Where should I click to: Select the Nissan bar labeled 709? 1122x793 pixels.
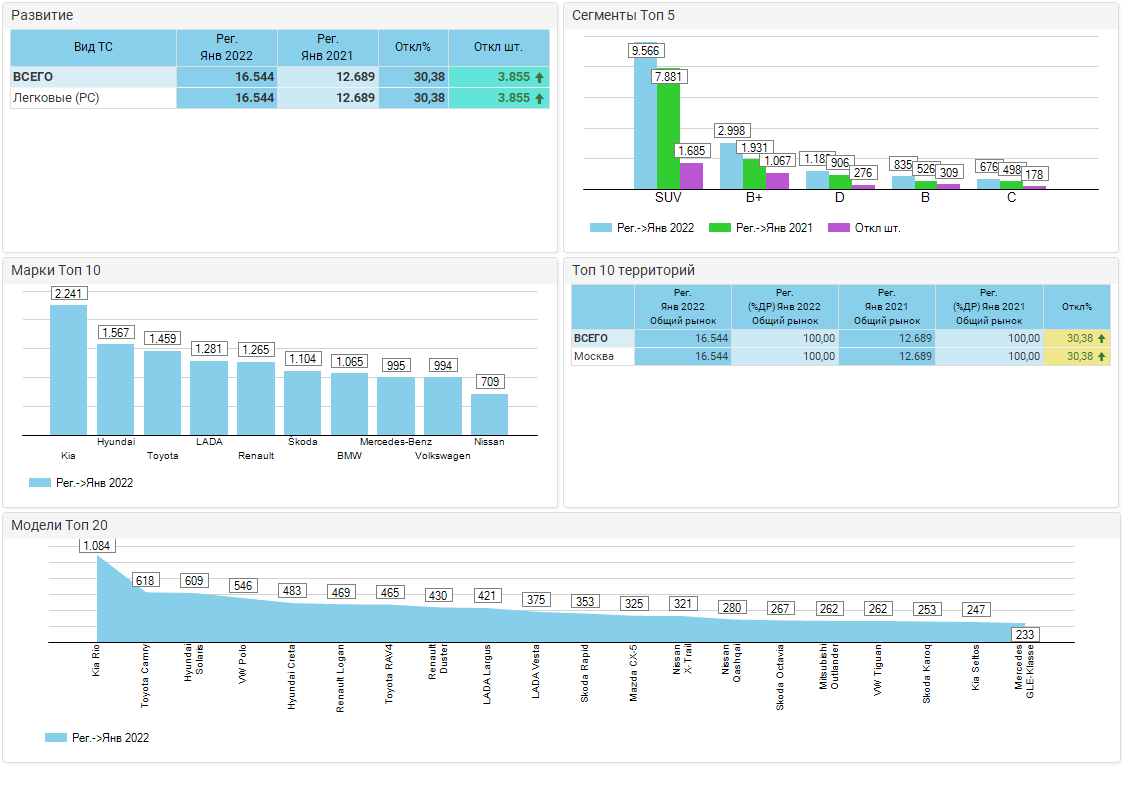click(x=489, y=414)
